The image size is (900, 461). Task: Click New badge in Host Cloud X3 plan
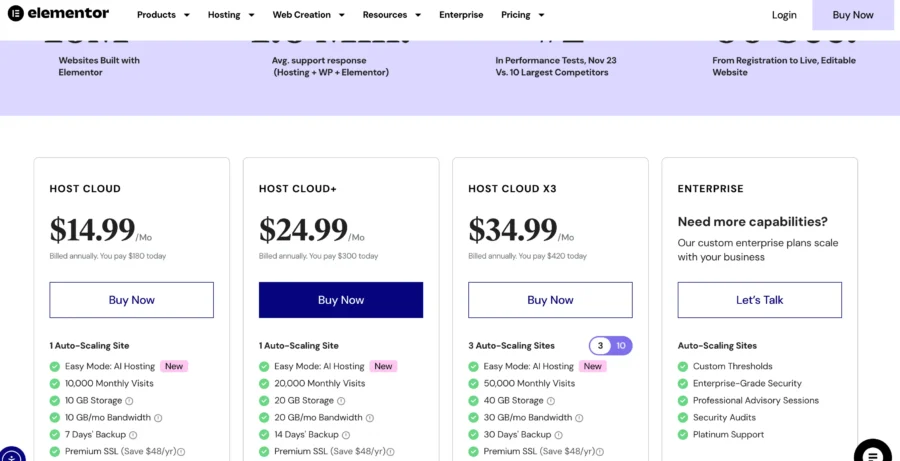(593, 366)
